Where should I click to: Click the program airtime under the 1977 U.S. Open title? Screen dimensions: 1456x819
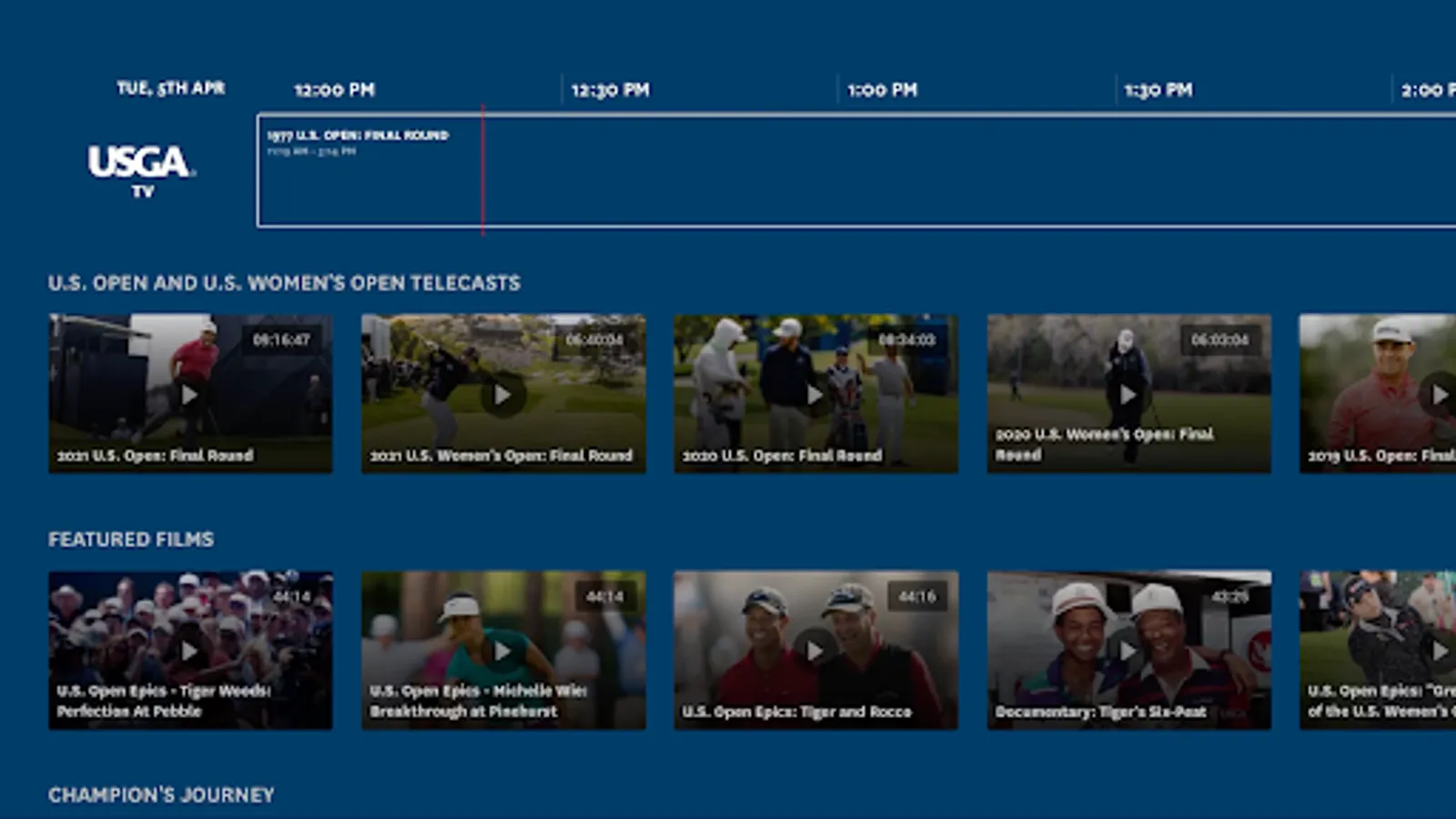[311, 151]
